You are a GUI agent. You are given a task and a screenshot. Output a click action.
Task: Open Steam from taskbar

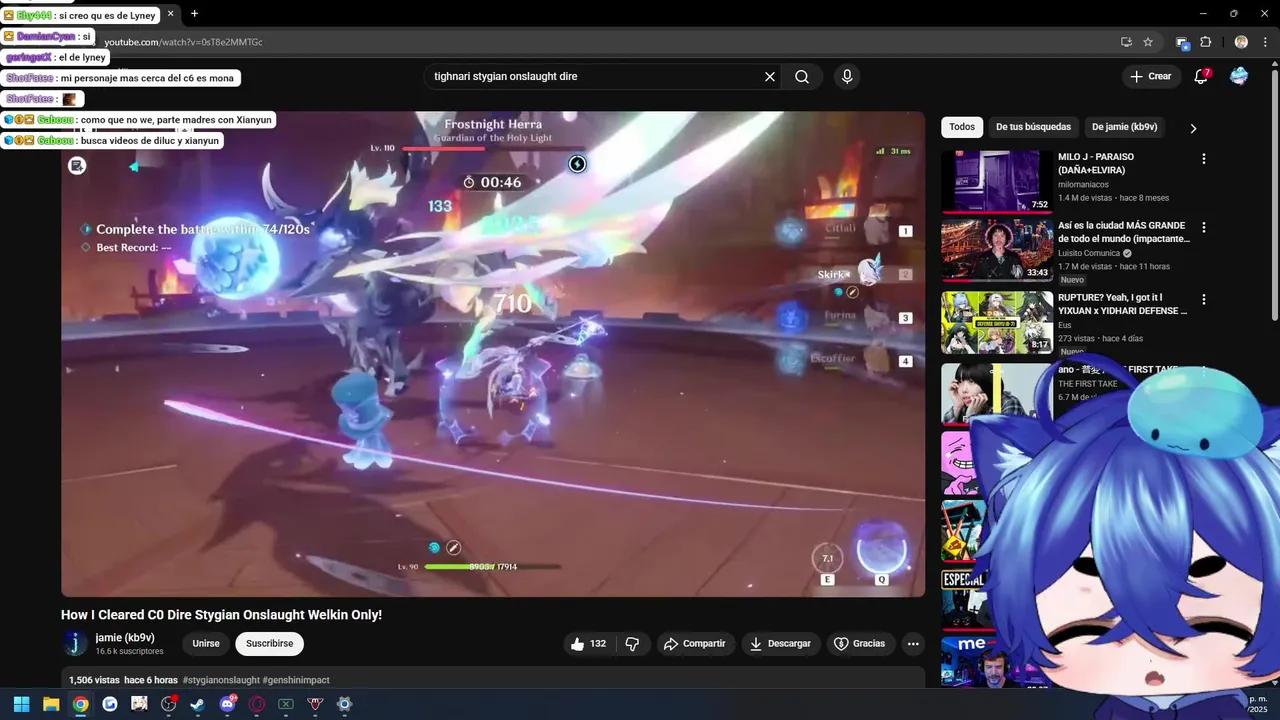(x=198, y=704)
